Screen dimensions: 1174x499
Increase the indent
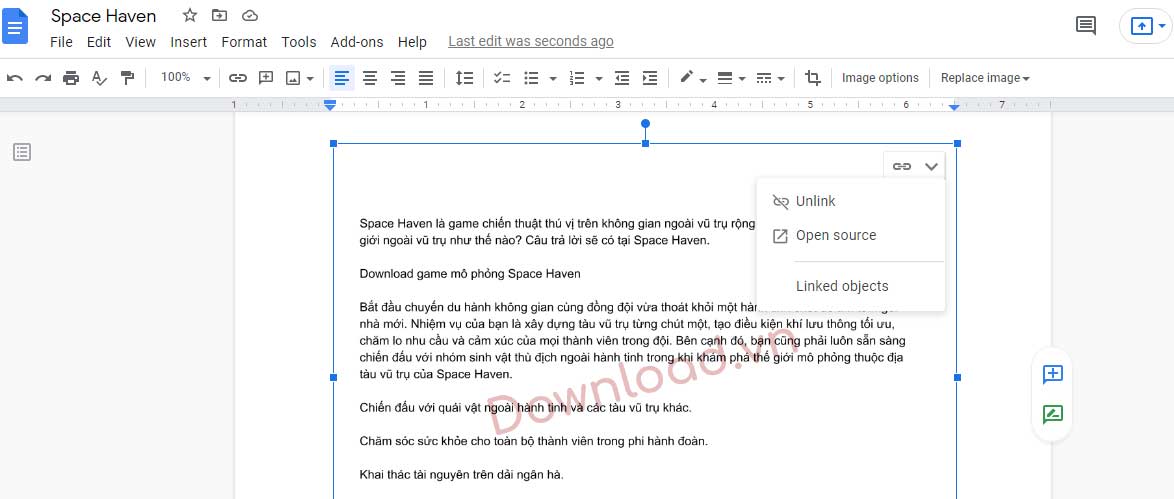click(x=650, y=78)
